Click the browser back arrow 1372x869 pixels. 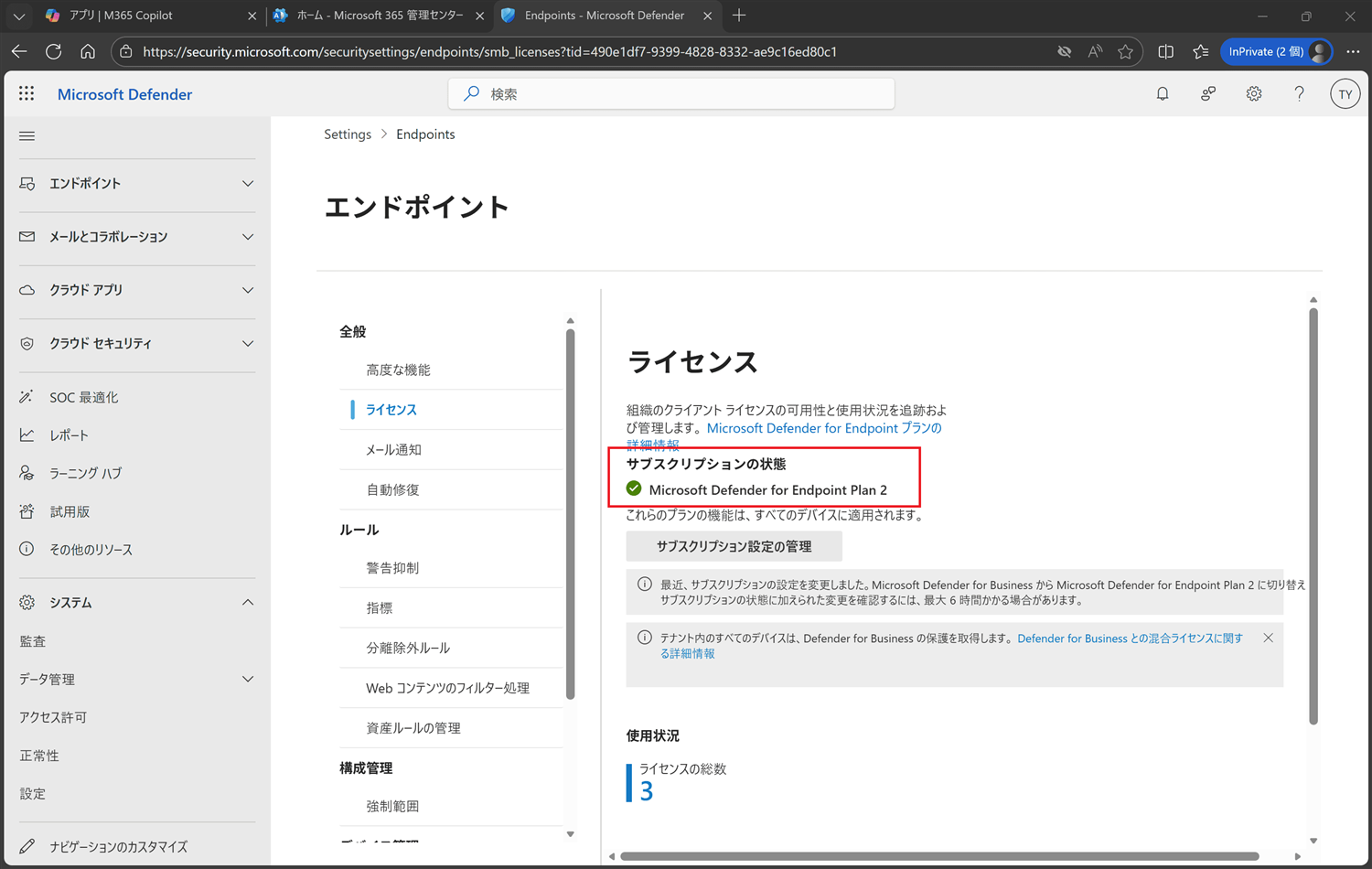[19, 51]
